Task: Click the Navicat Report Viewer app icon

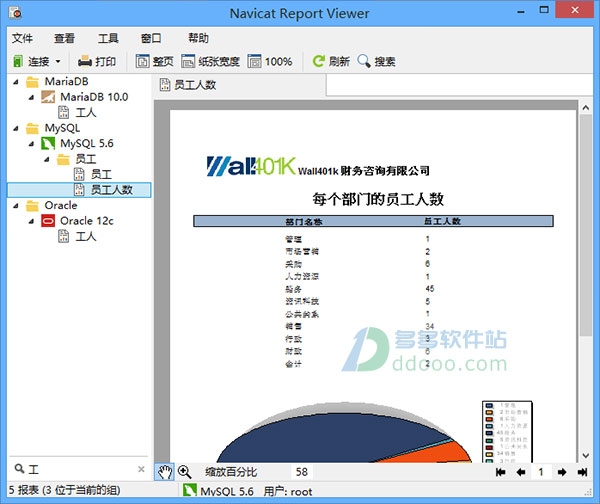Action: pyautogui.click(x=15, y=13)
